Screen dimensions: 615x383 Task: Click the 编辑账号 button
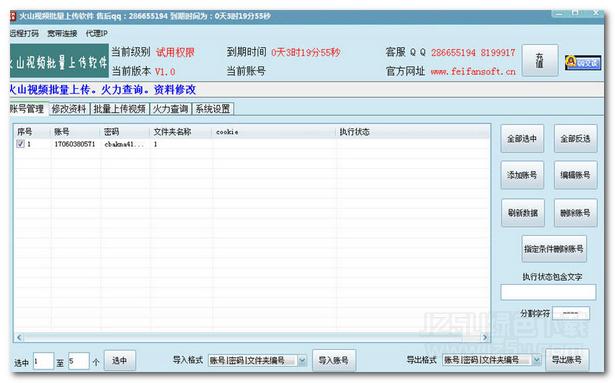pos(575,175)
